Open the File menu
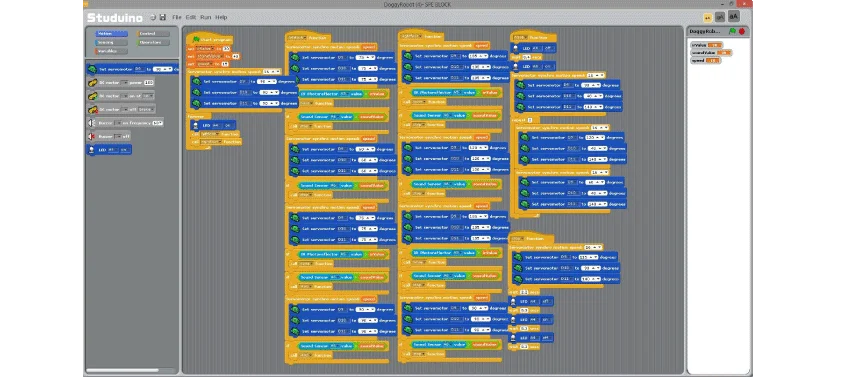This screenshot has width=848, height=377. click(177, 17)
